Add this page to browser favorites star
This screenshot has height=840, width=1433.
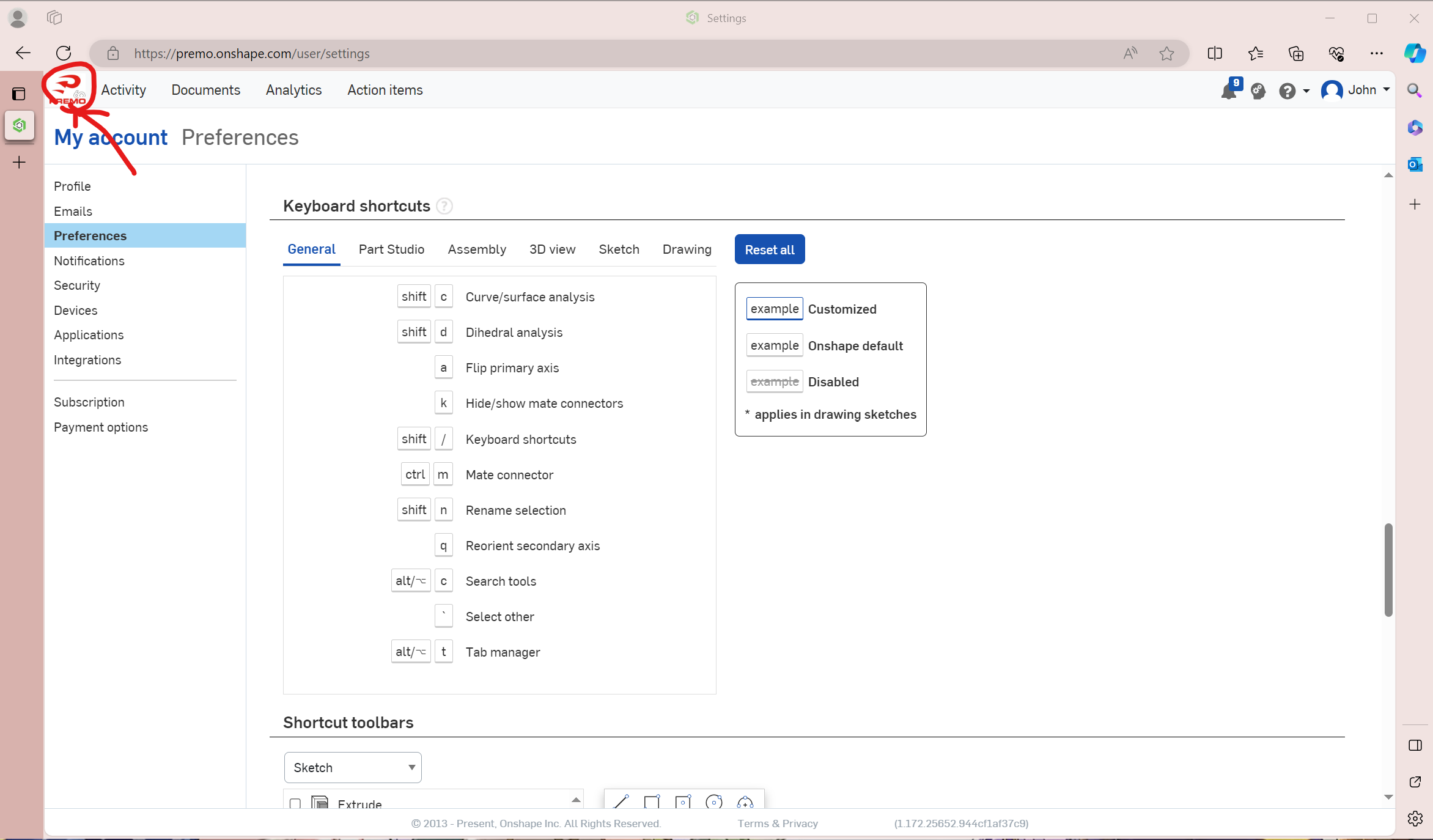coord(1166,54)
